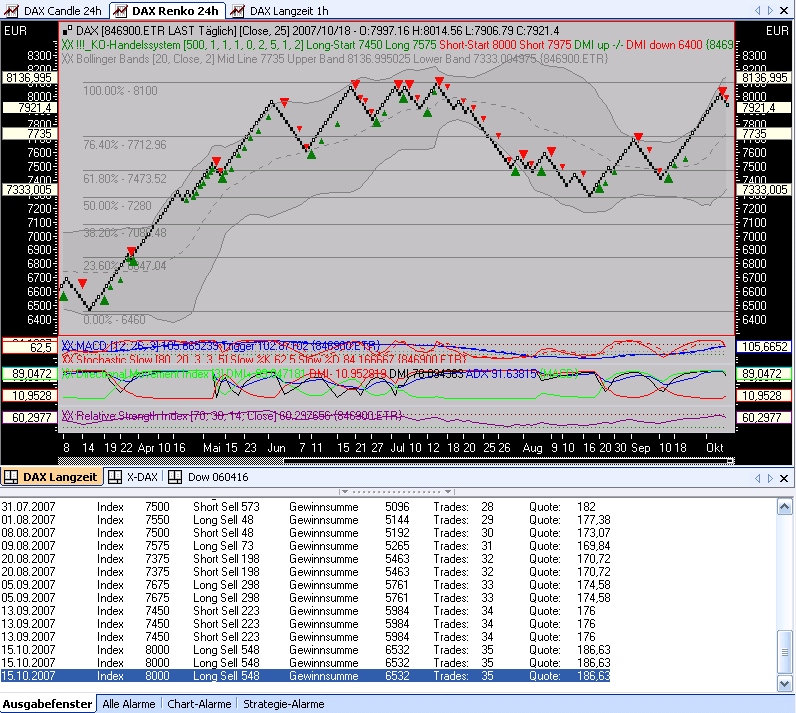The height and width of the screenshot is (713, 796).
Task: Click output list scroll down arrow
Action: point(784,684)
